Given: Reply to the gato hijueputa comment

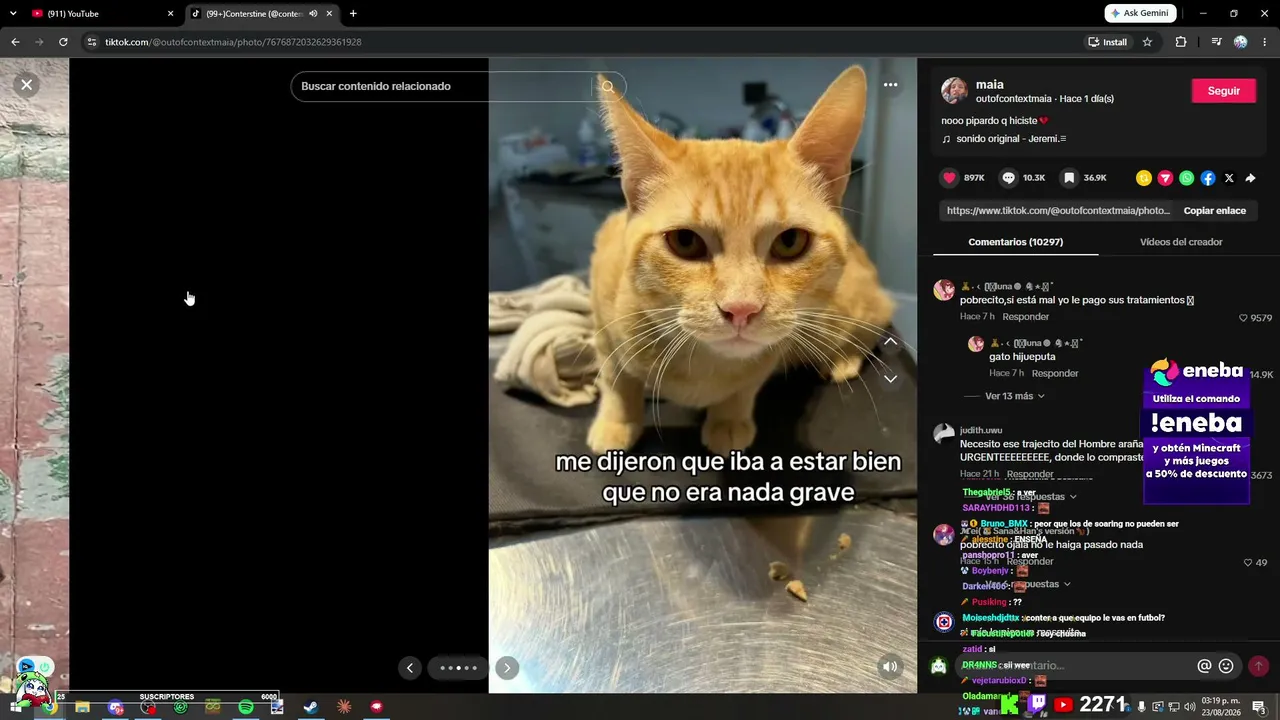Looking at the screenshot, I should [x=1055, y=373].
